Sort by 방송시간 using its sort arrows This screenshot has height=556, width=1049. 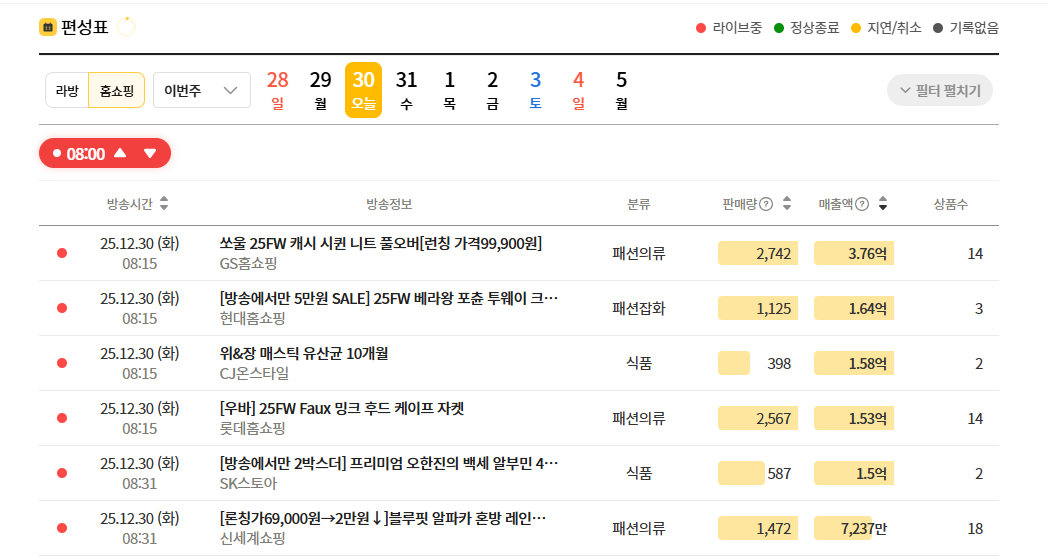click(x=164, y=204)
